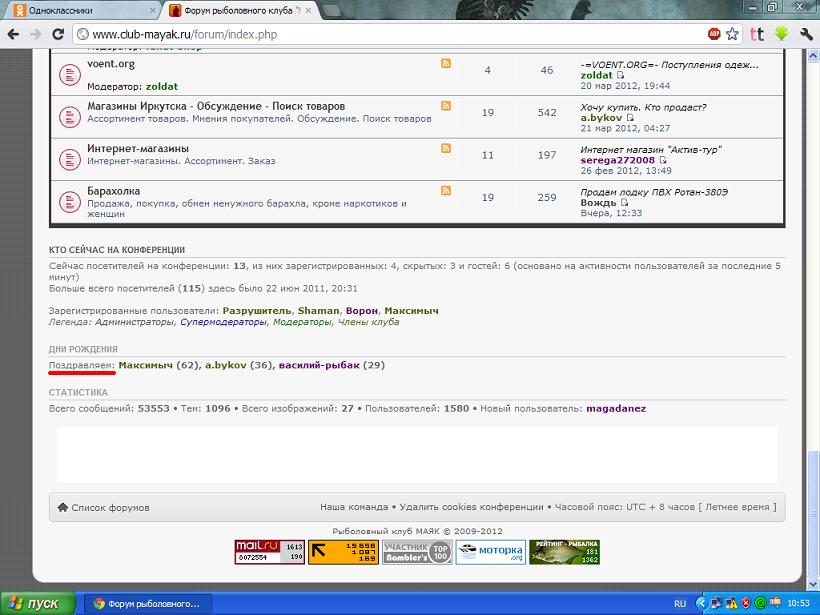
Task: Click the Список форумов link
Action: pyautogui.click(x=110, y=507)
